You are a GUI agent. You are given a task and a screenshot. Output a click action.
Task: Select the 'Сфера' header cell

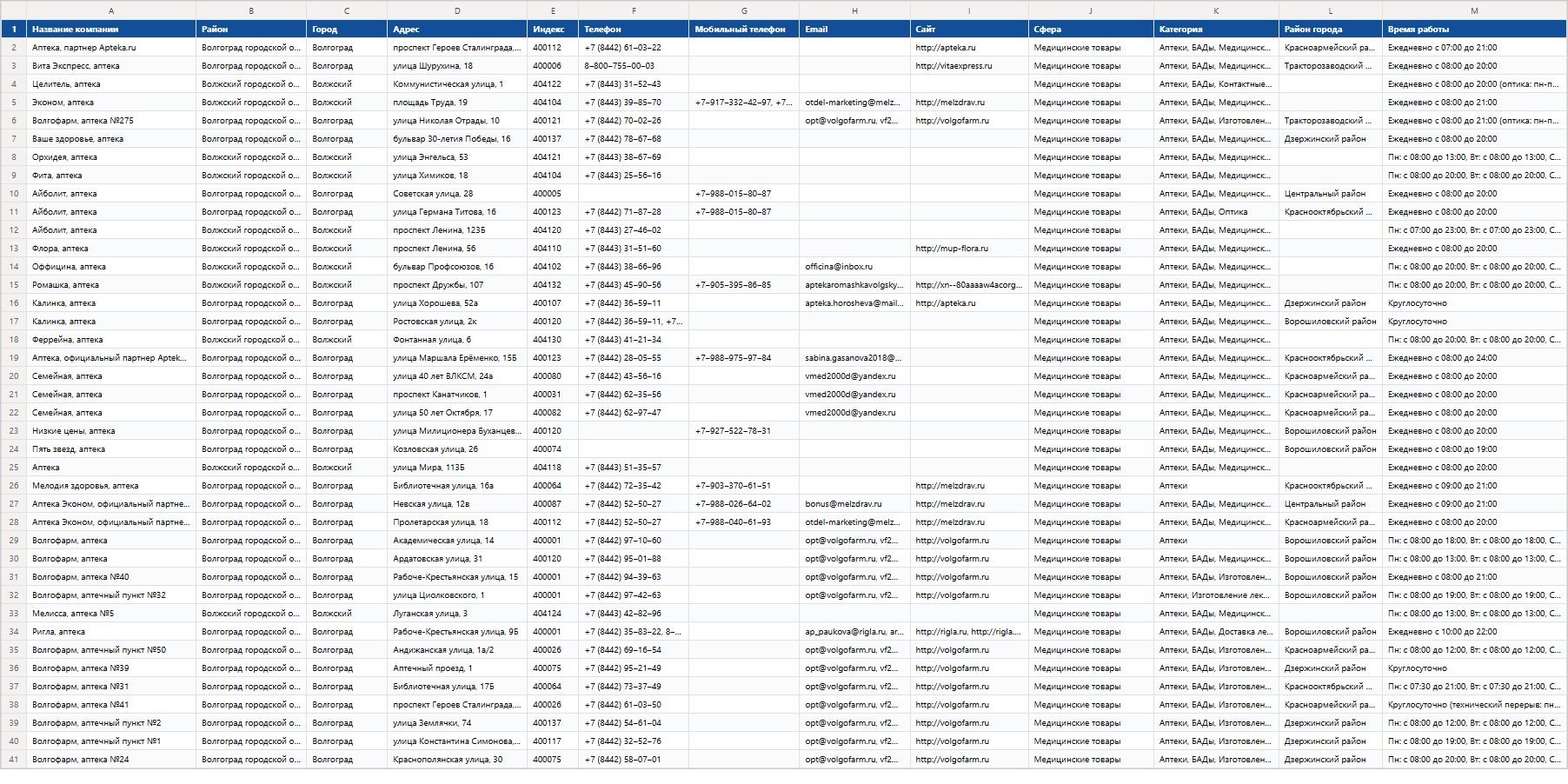coord(1091,30)
